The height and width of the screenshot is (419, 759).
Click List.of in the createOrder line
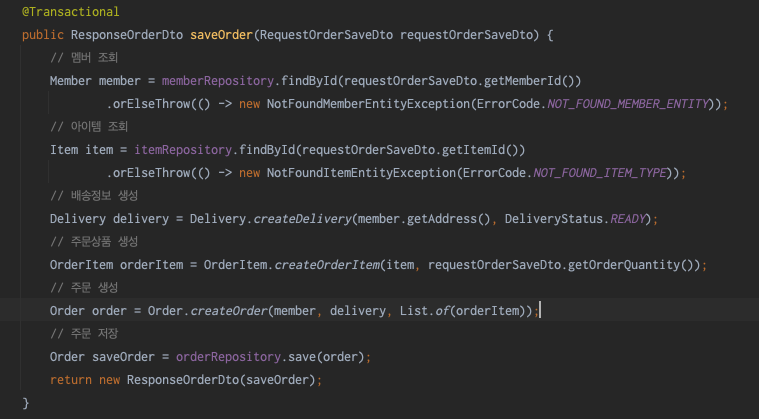(x=425, y=311)
